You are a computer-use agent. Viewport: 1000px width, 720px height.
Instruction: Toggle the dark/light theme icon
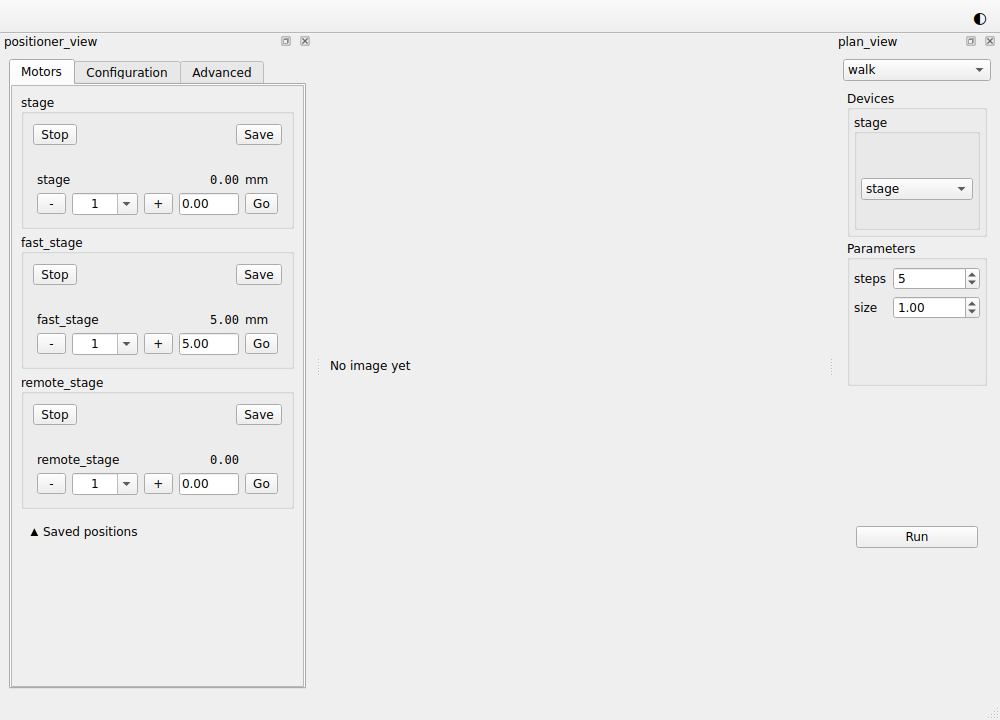(980, 19)
